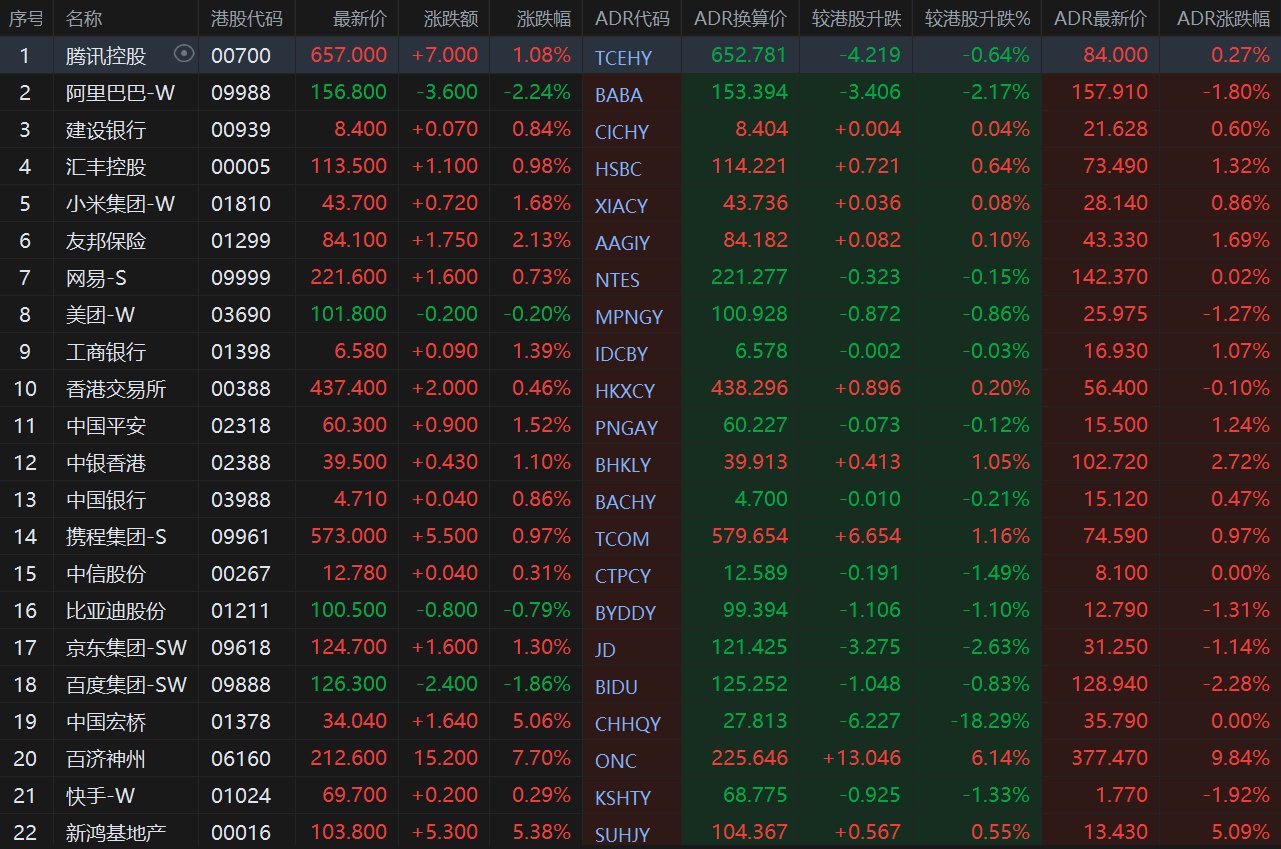Select the 香港交易所 stock name

[x=116, y=388]
